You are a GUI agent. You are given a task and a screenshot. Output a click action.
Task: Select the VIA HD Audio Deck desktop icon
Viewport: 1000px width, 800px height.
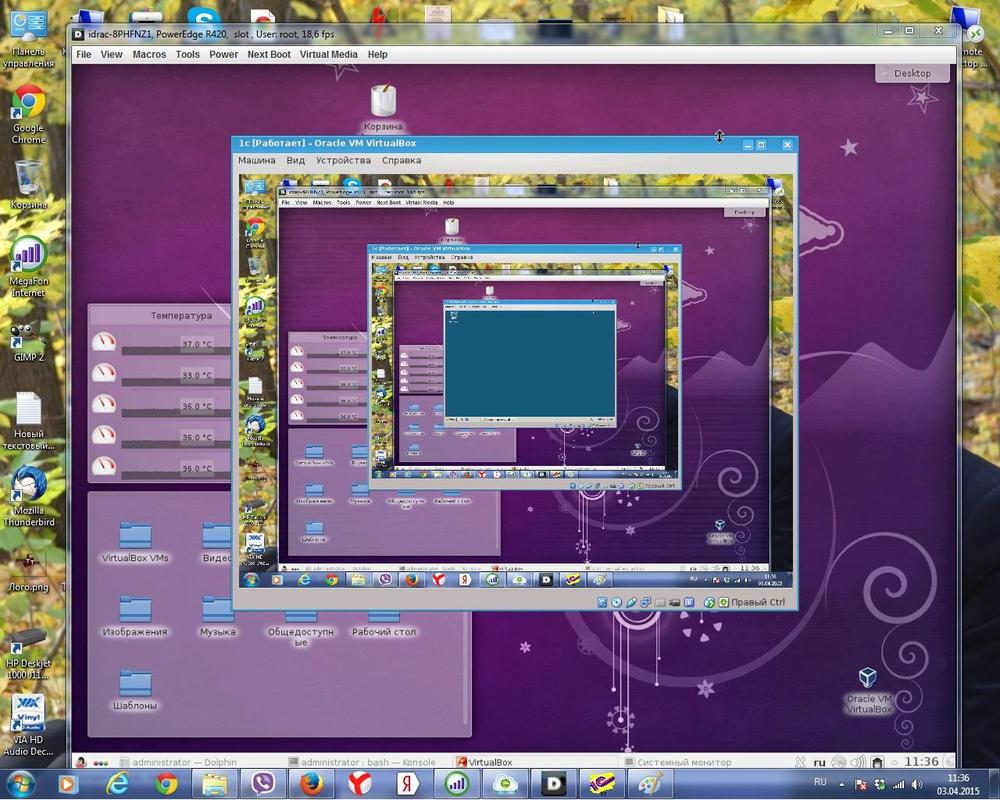click(29, 726)
